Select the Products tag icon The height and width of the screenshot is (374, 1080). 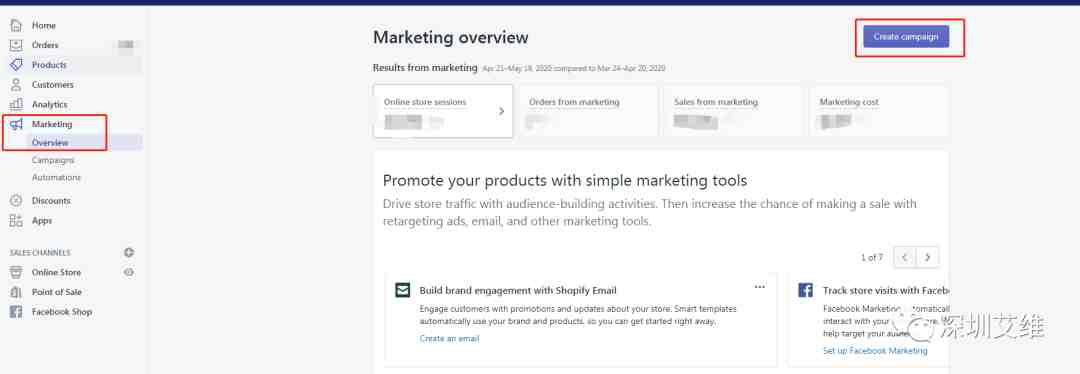(x=16, y=65)
